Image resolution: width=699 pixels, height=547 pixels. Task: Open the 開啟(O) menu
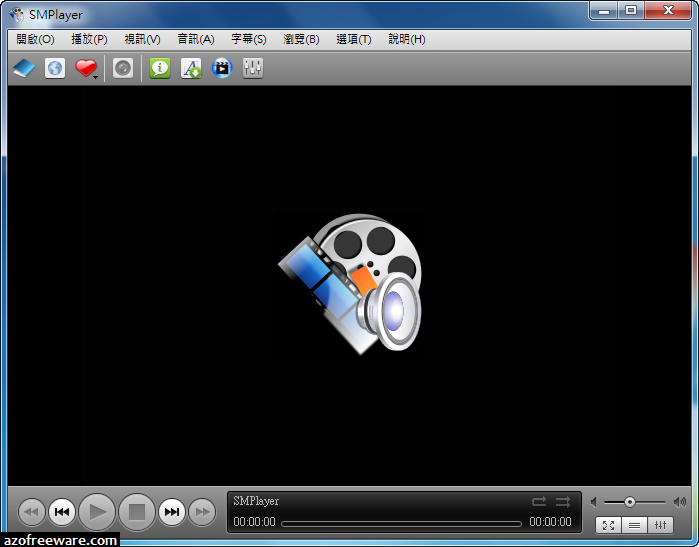pos(35,39)
